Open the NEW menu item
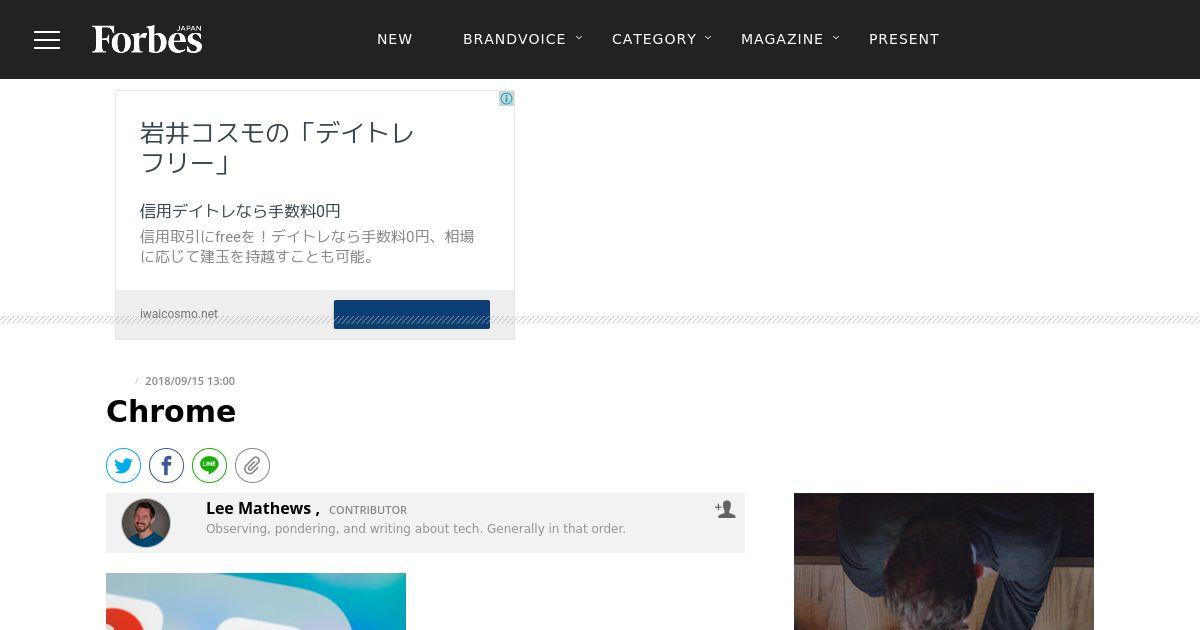 point(395,39)
